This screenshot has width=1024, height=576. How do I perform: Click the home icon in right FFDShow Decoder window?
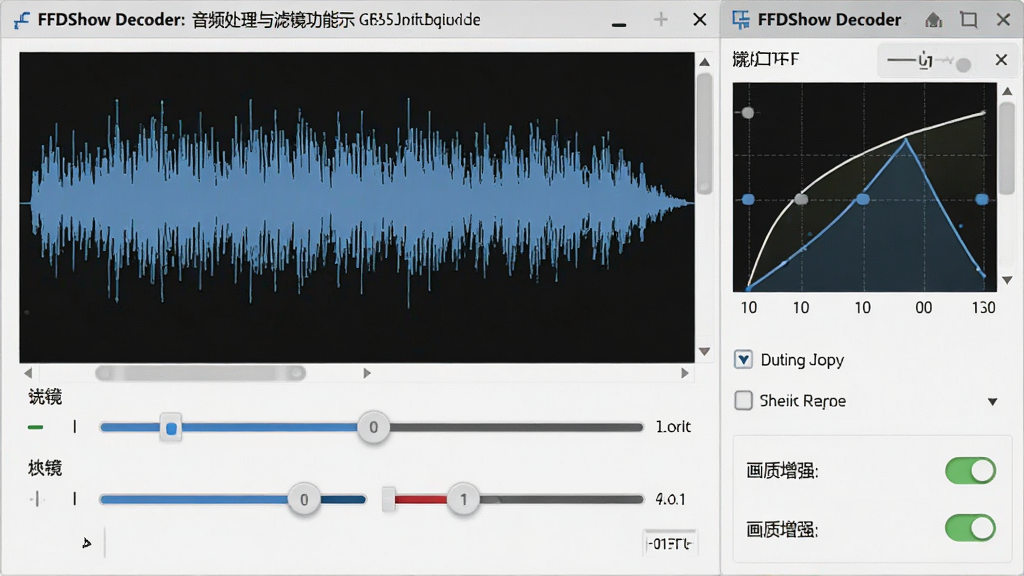pyautogui.click(x=934, y=20)
